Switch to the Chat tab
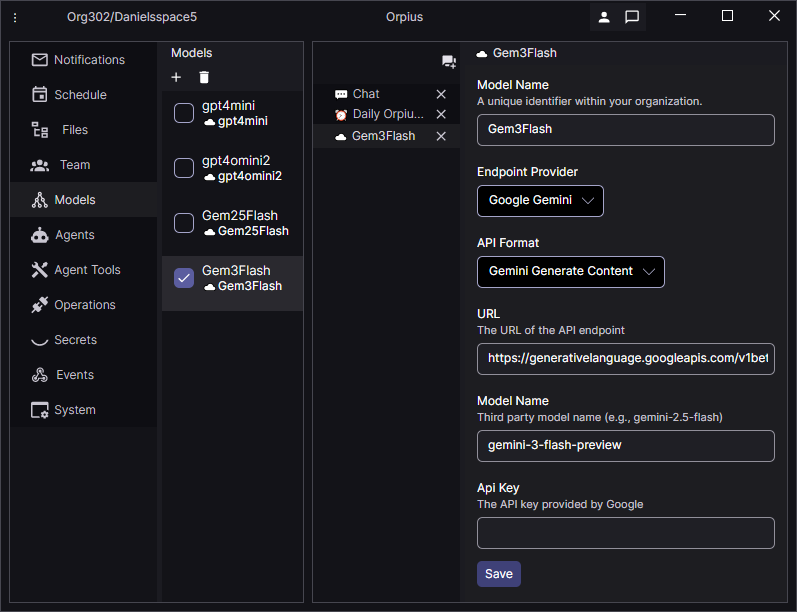 (x=366, y=94)
